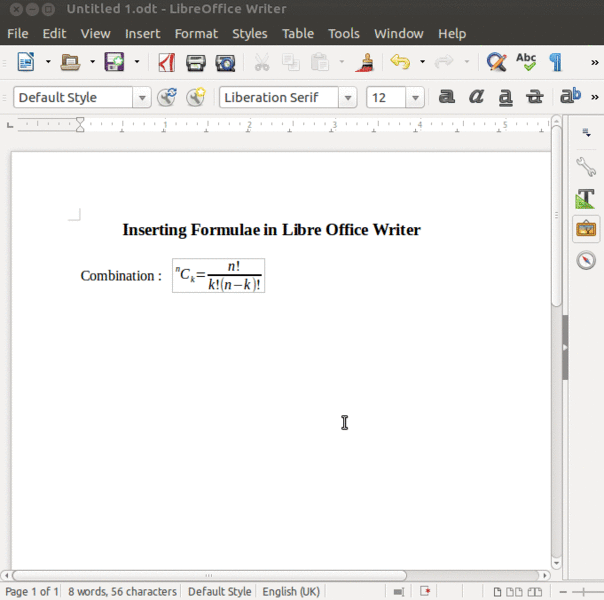Open the Table menu

pos(298,34)
